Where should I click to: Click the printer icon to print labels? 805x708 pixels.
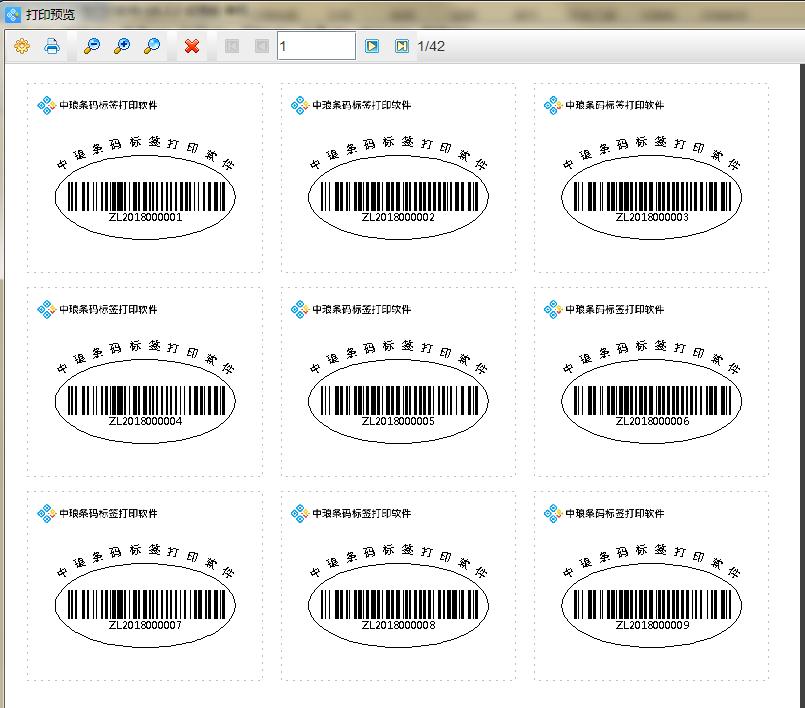[x=52, y=46]
